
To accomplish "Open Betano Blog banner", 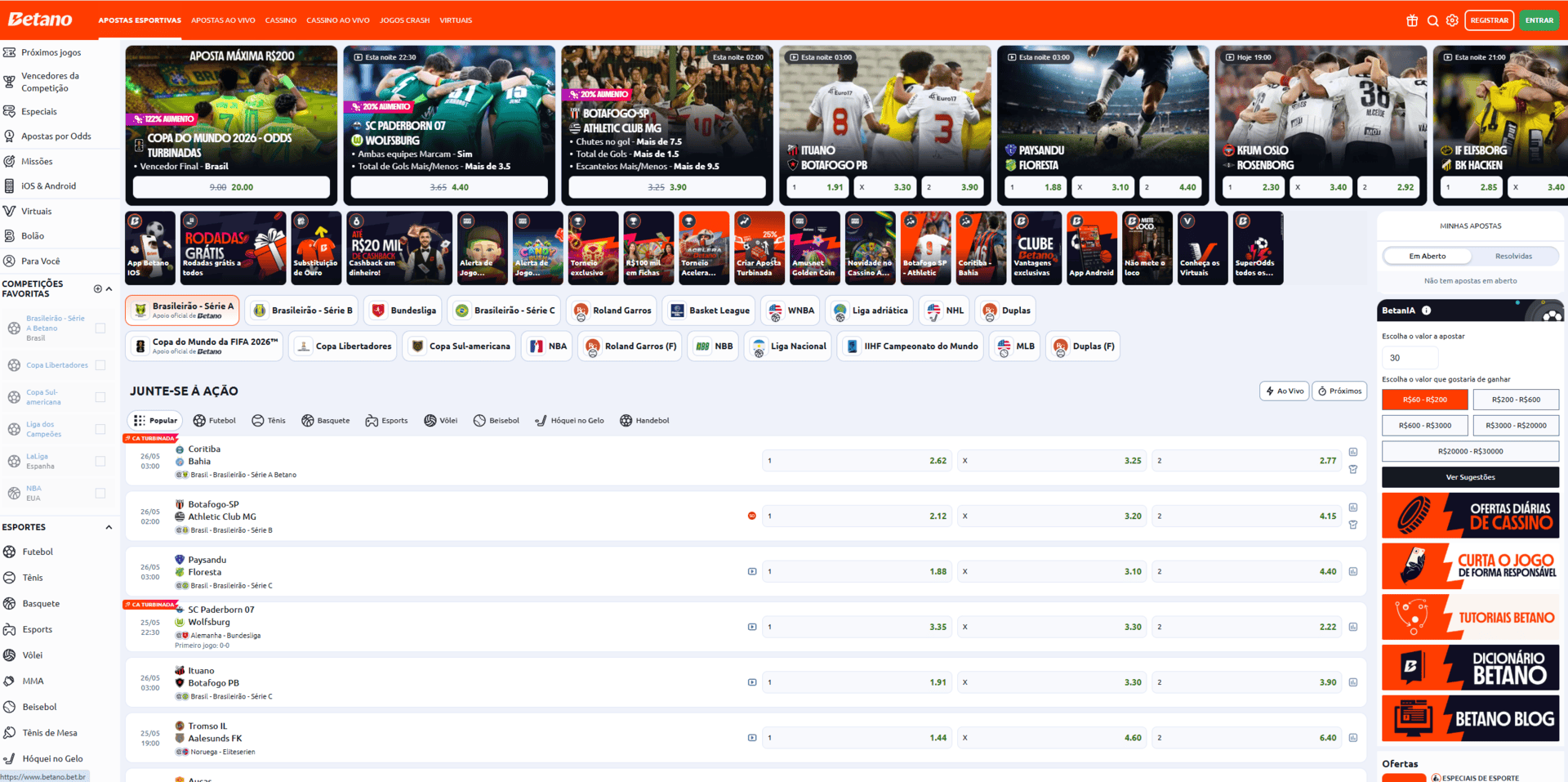I will [x=1470, y=719].
